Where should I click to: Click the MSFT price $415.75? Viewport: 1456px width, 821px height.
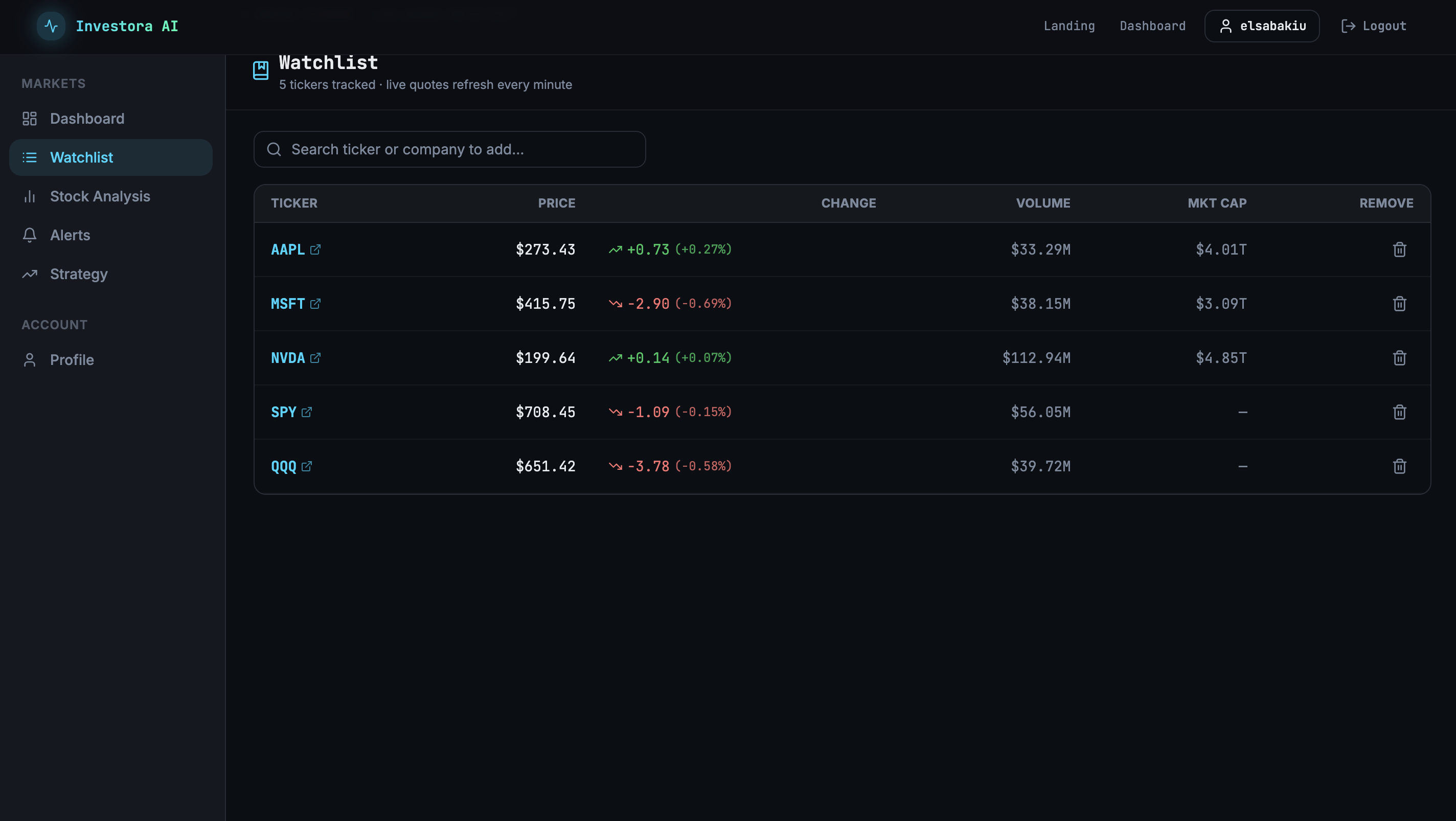click(x=545, y=304)
